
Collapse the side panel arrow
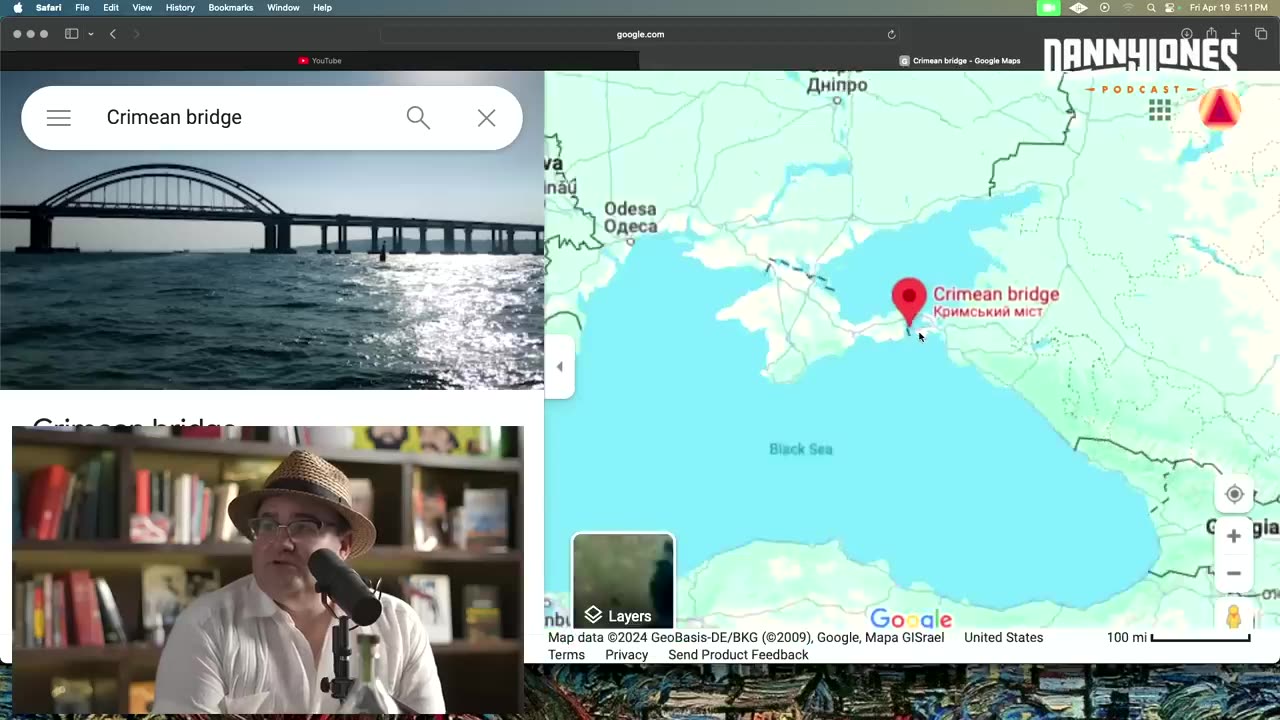point(559,367)
